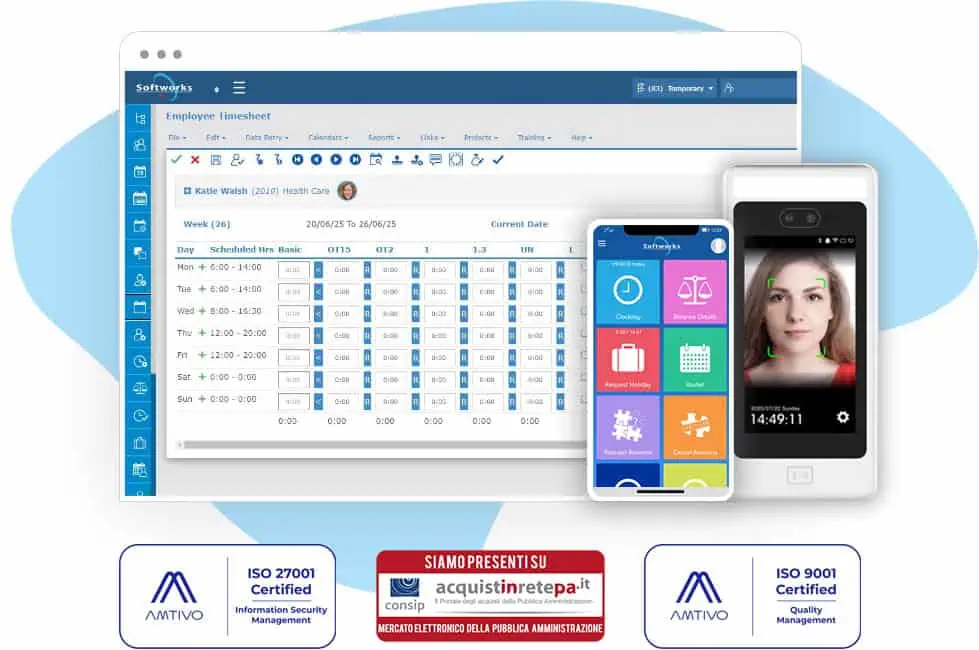Tap the pink Balance Details phone tile
The image size is (979, 650).
694,292
